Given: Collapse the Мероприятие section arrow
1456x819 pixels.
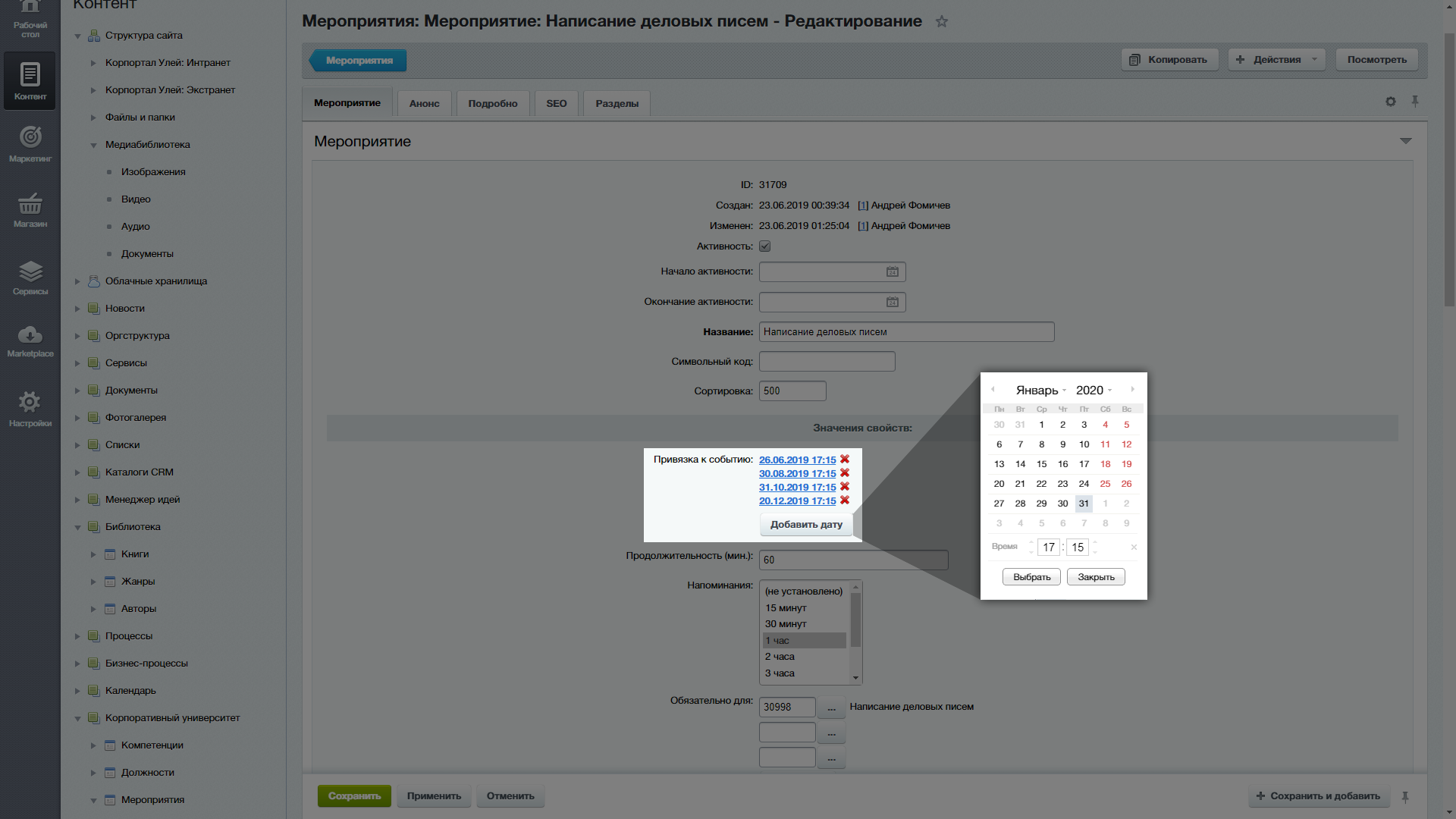Looking at the screenshot, I should [1405, 141].
